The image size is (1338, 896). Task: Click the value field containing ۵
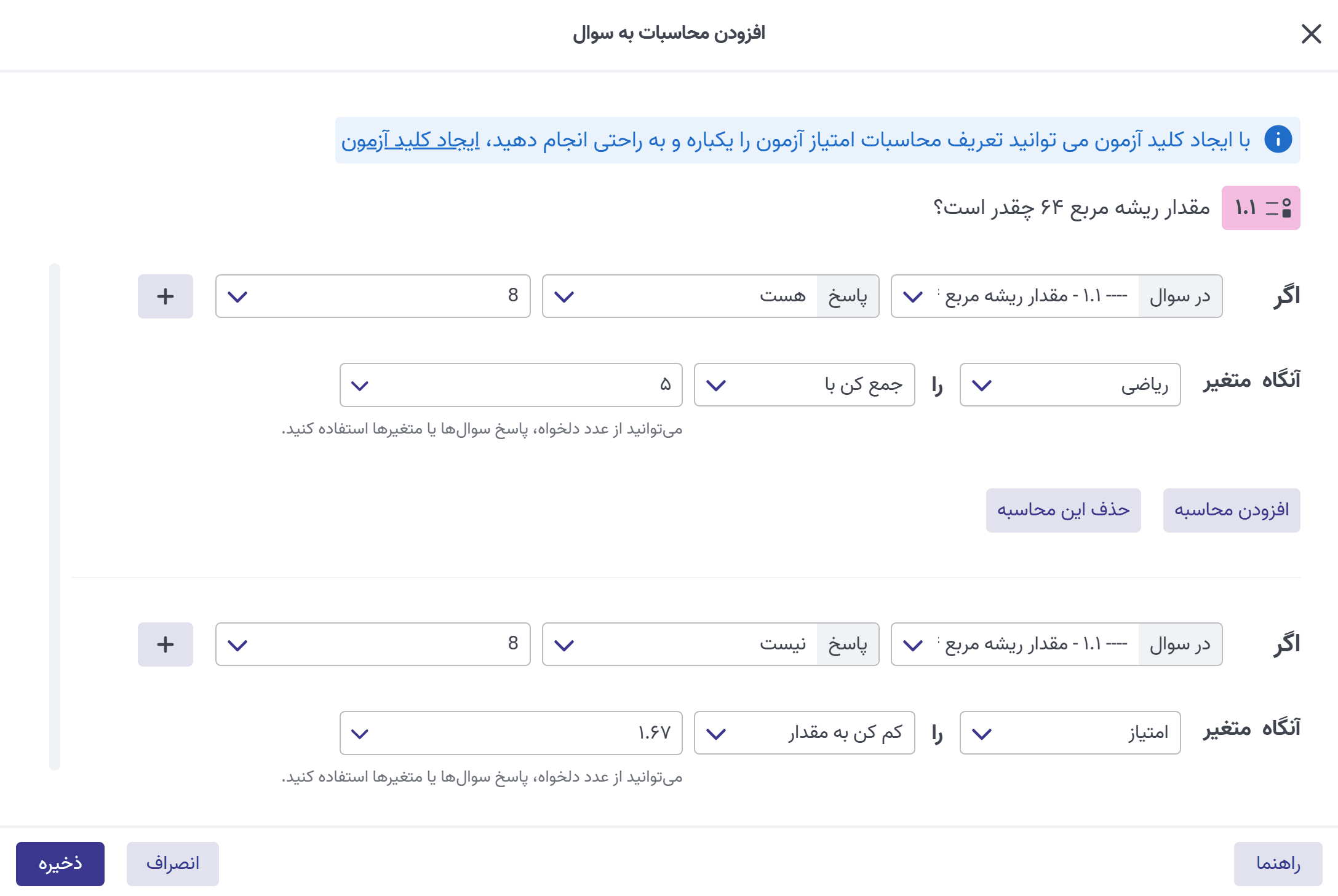pos(511,385)
